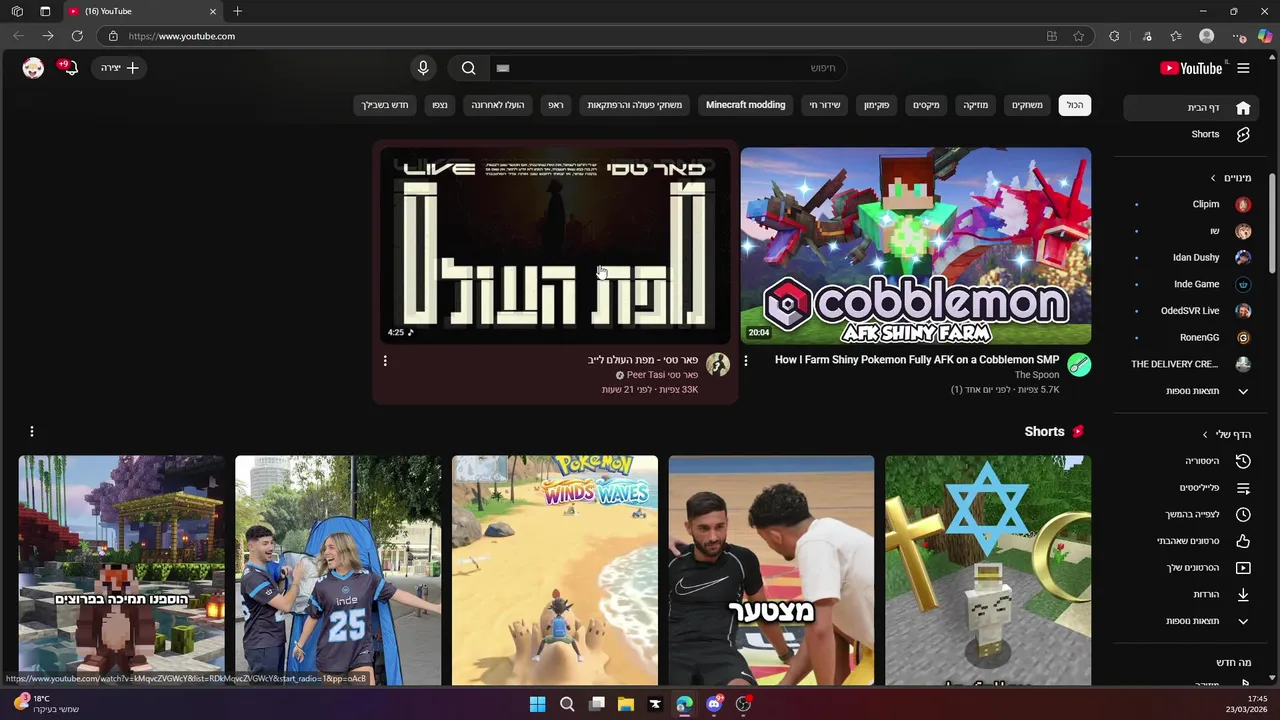Select the Minecraft modding filter chip
The height and width of the screenshot is (720, 1280).
(746, 105)
